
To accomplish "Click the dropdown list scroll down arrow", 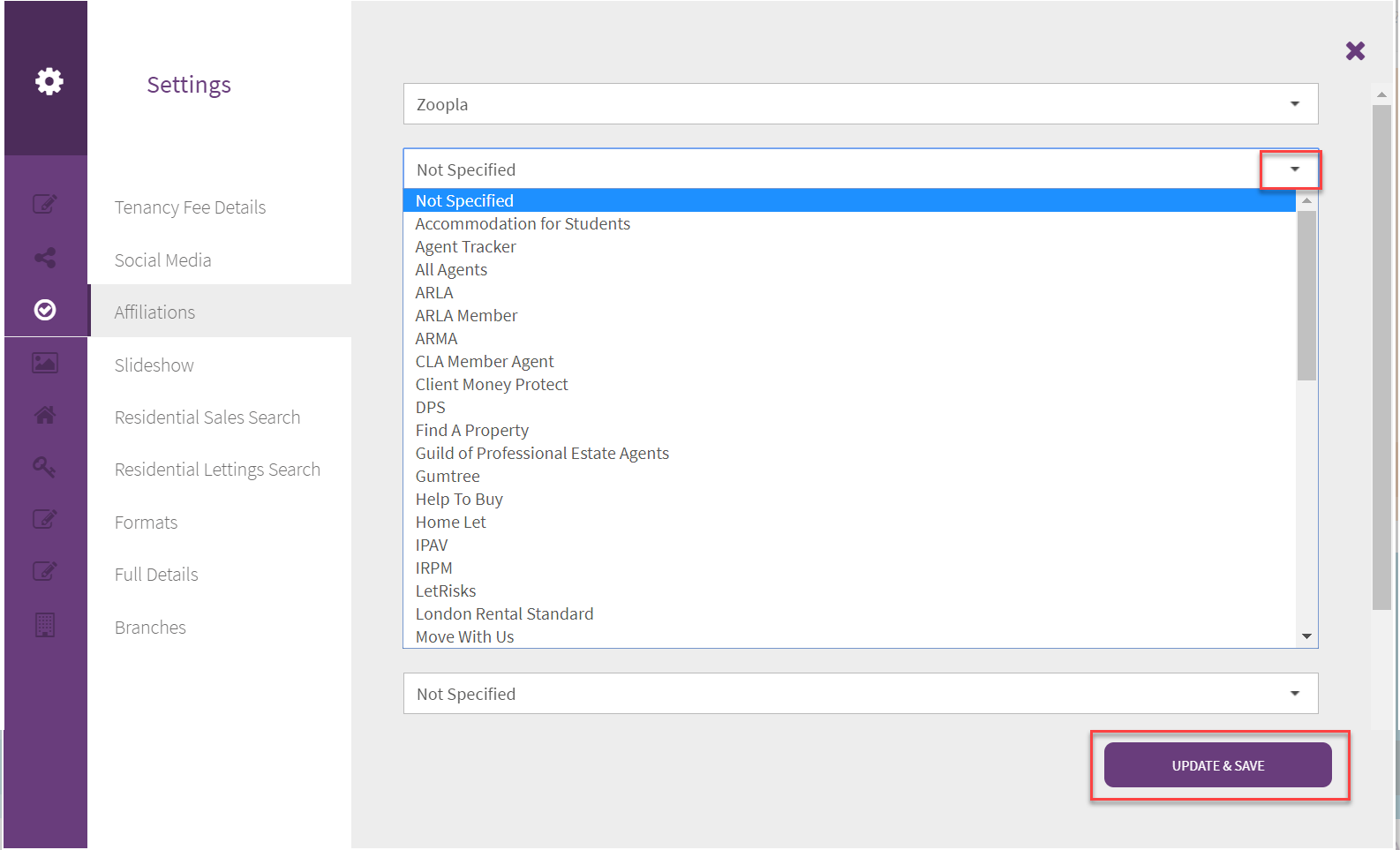I will (1306, 636).
